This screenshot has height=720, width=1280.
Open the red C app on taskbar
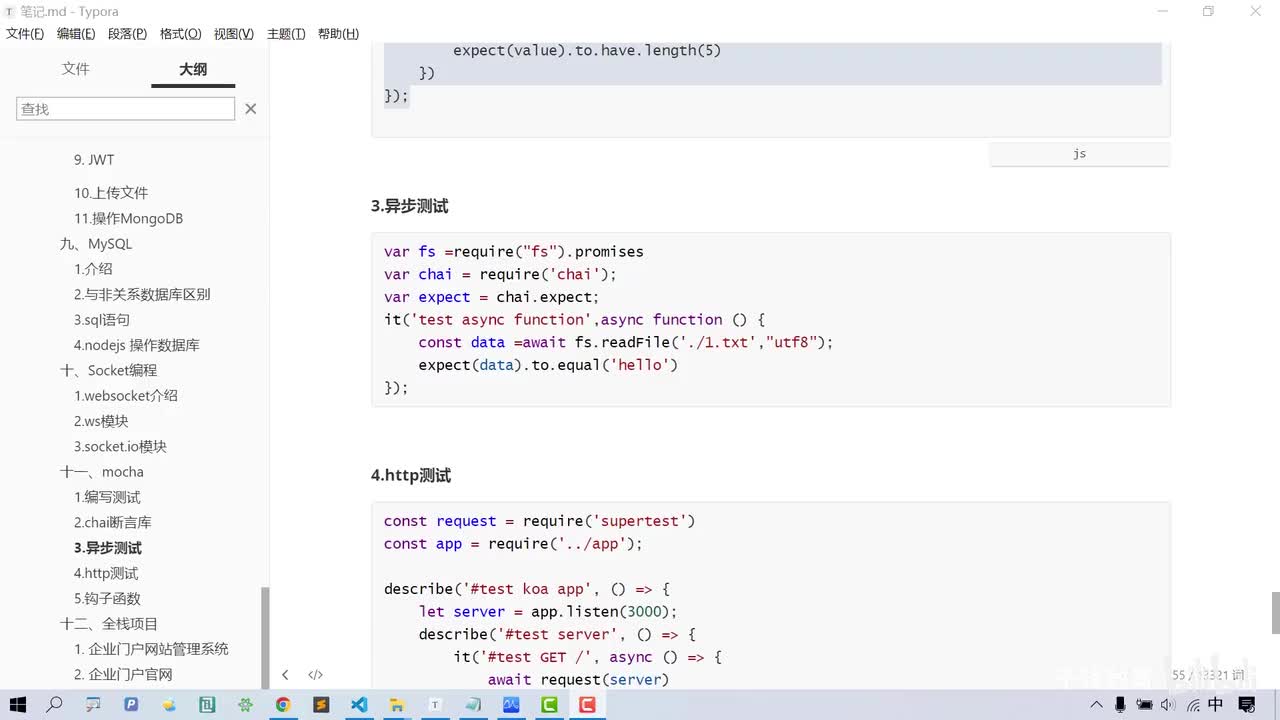click(587, 705)
